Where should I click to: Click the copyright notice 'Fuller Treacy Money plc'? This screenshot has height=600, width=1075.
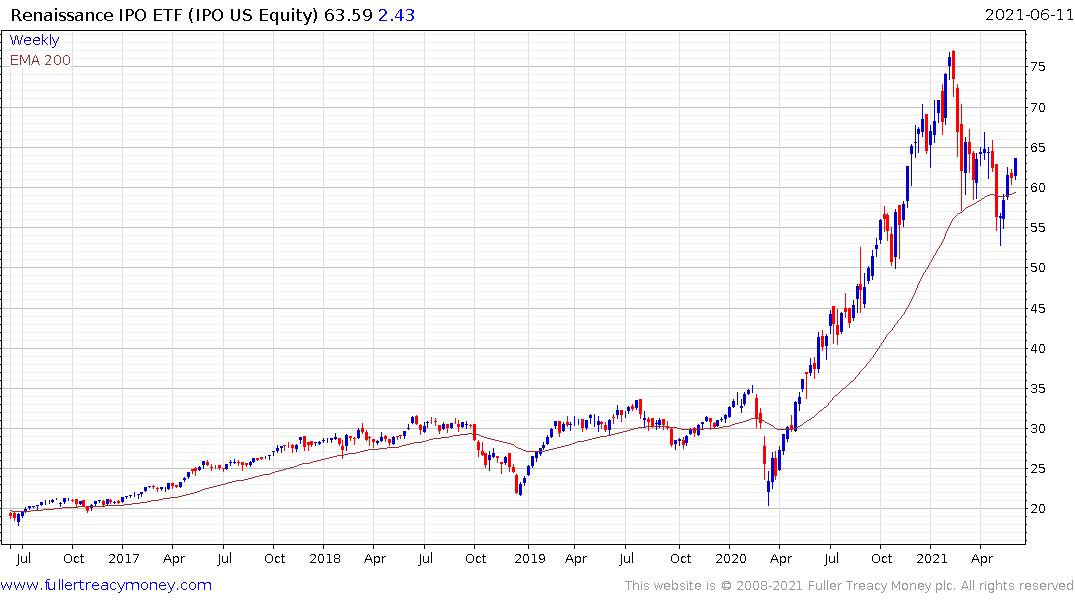(882, 586)
